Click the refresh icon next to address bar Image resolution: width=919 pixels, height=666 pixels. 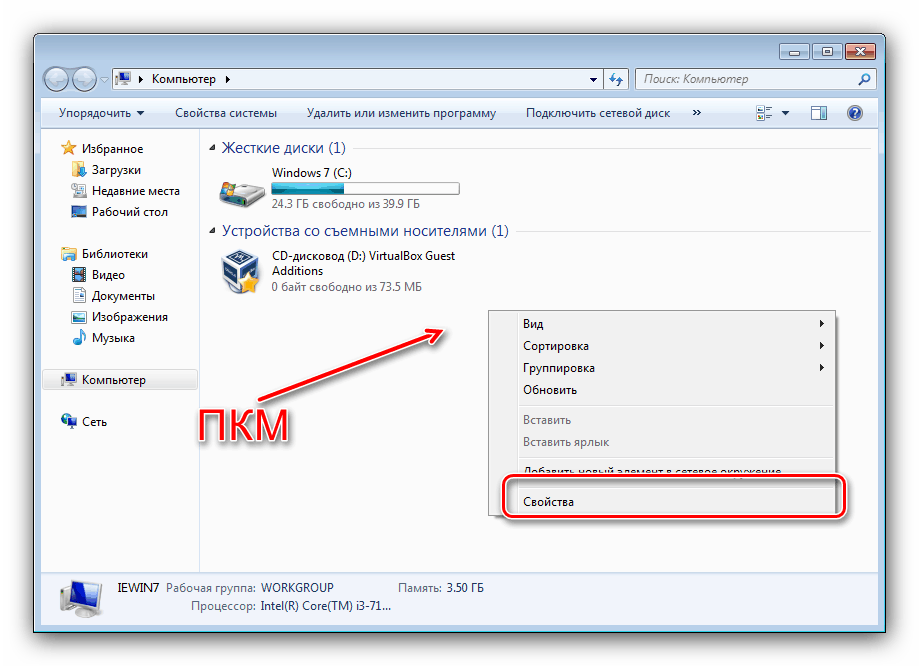click(616, 79)
